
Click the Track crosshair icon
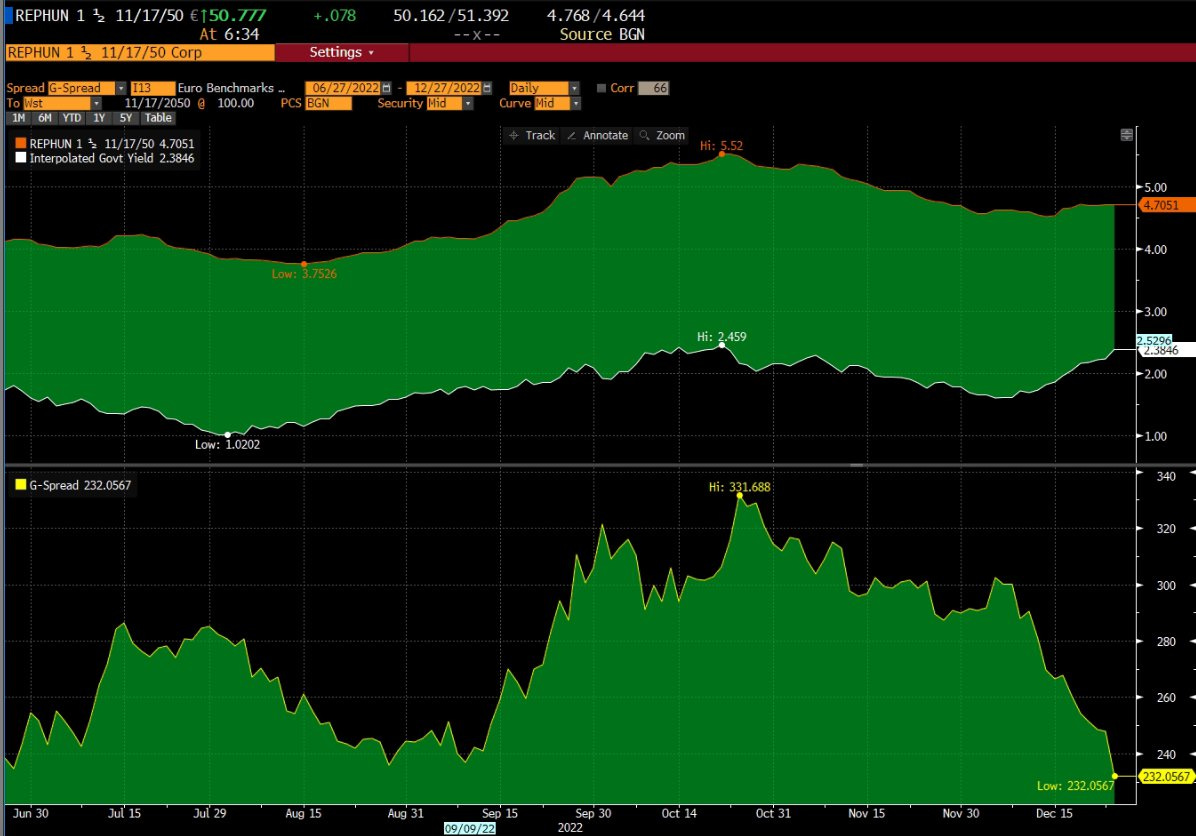coord(513,136)
